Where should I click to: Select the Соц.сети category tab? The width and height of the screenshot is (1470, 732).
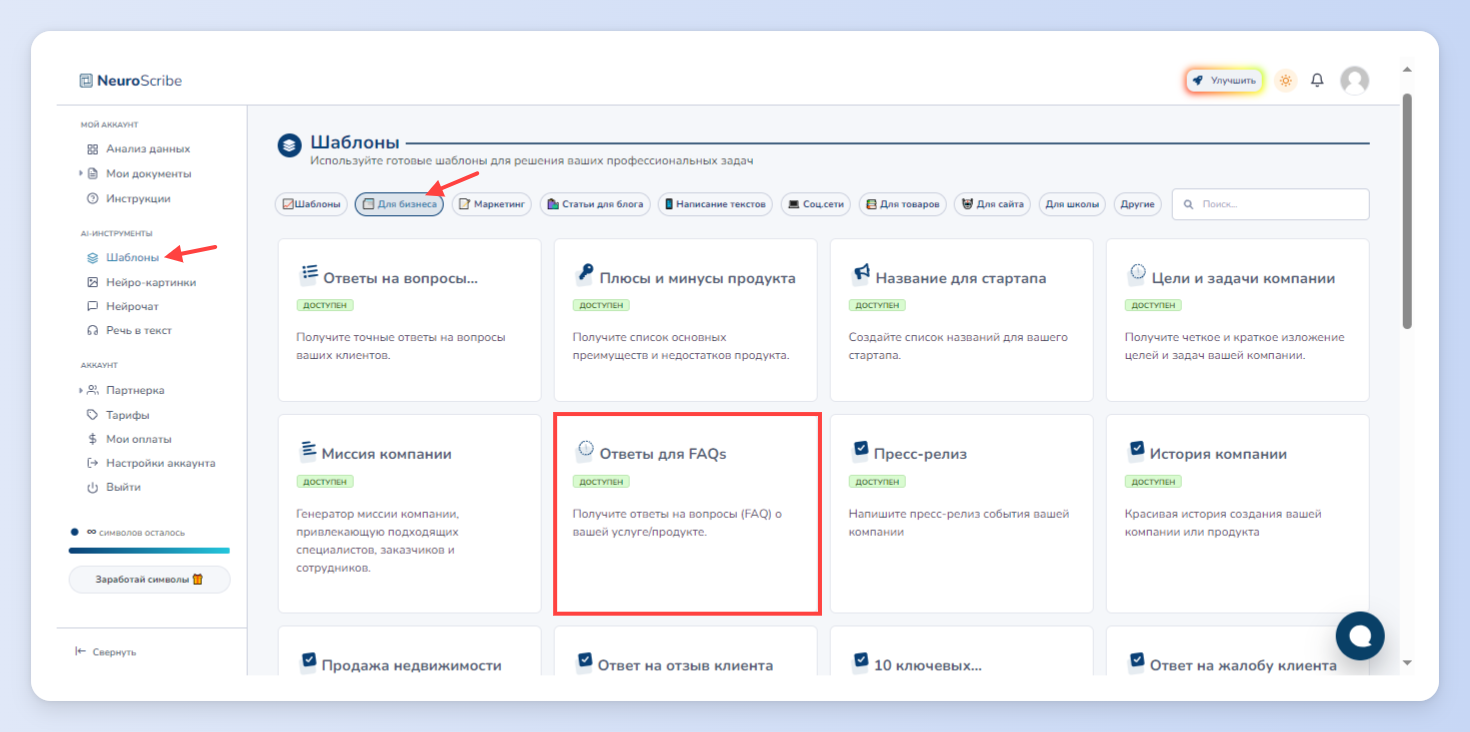(x=816, y=204)
